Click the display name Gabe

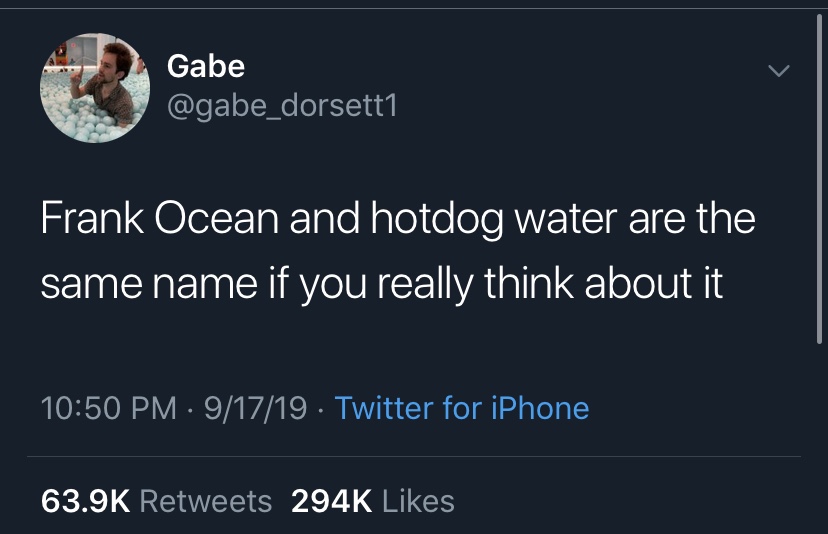[x=205, y=66]
